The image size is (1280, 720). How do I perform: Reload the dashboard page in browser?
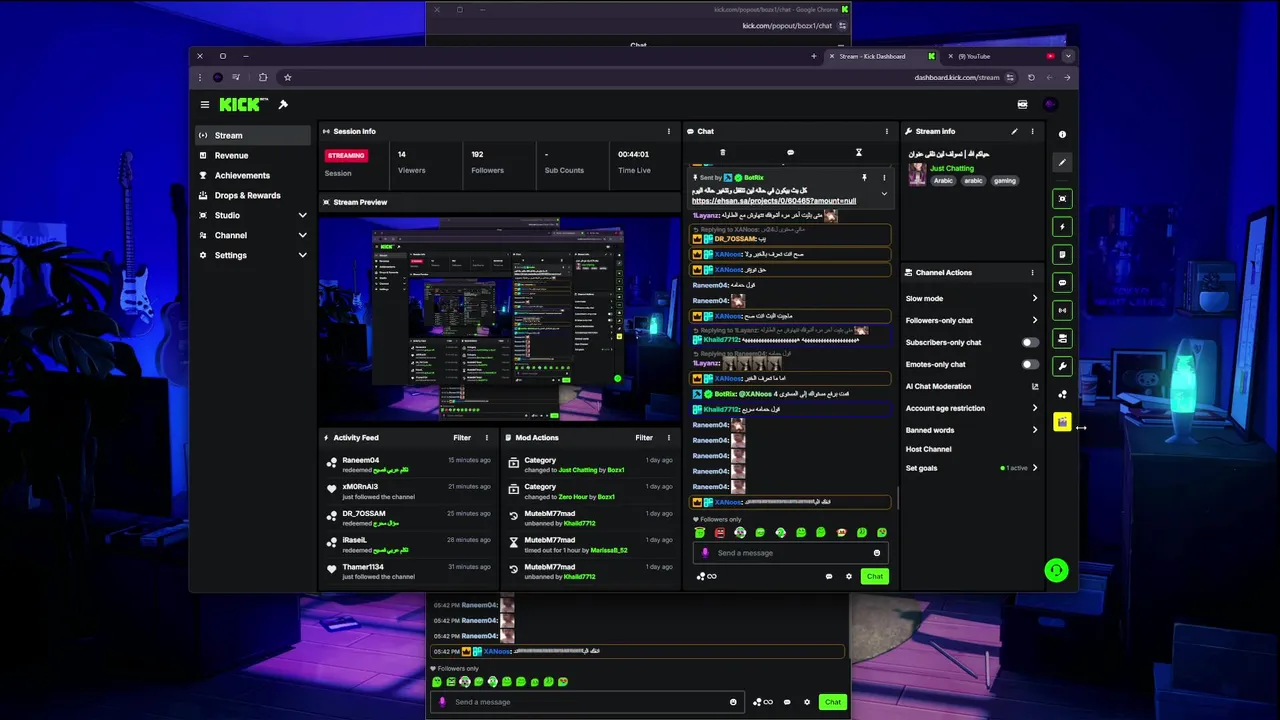(x=1031, y=77)
